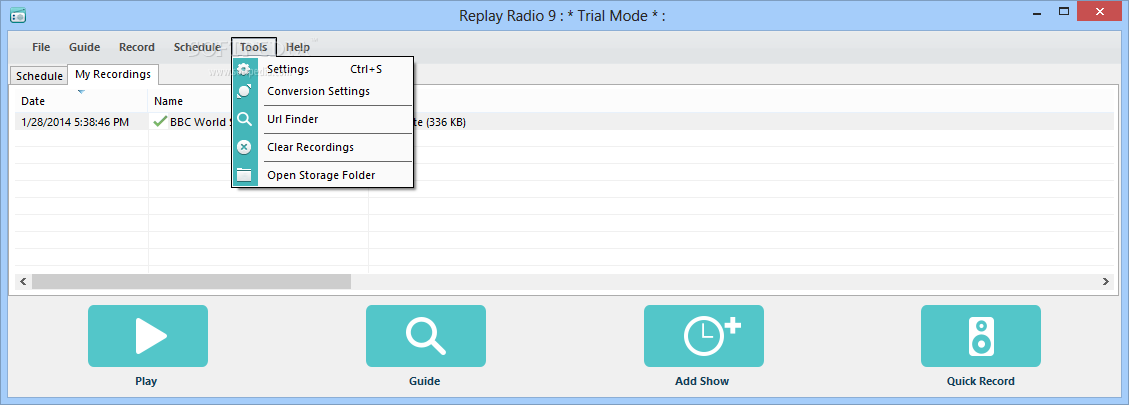1129x405 pixels.
Task: Click the horizontal scrollbar thumb
Action: pos(191,281)
